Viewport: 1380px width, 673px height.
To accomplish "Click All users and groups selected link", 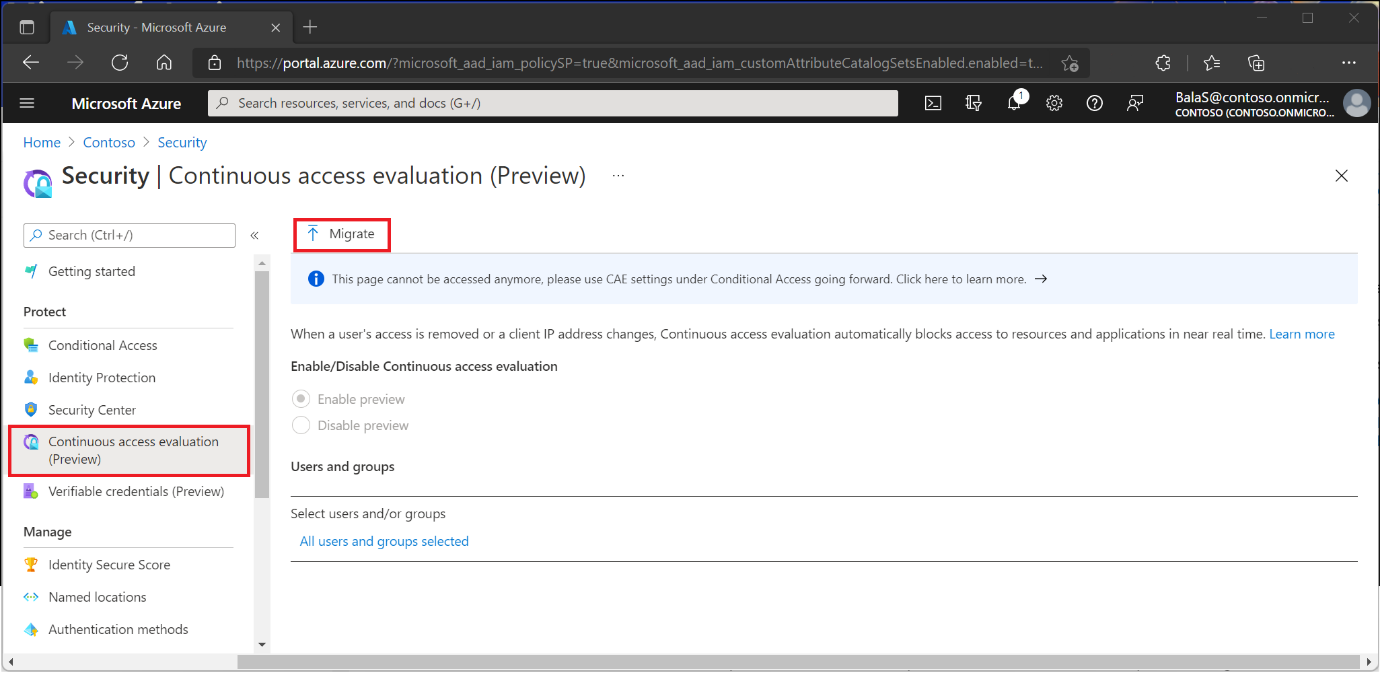I will (x=384, y=541).
